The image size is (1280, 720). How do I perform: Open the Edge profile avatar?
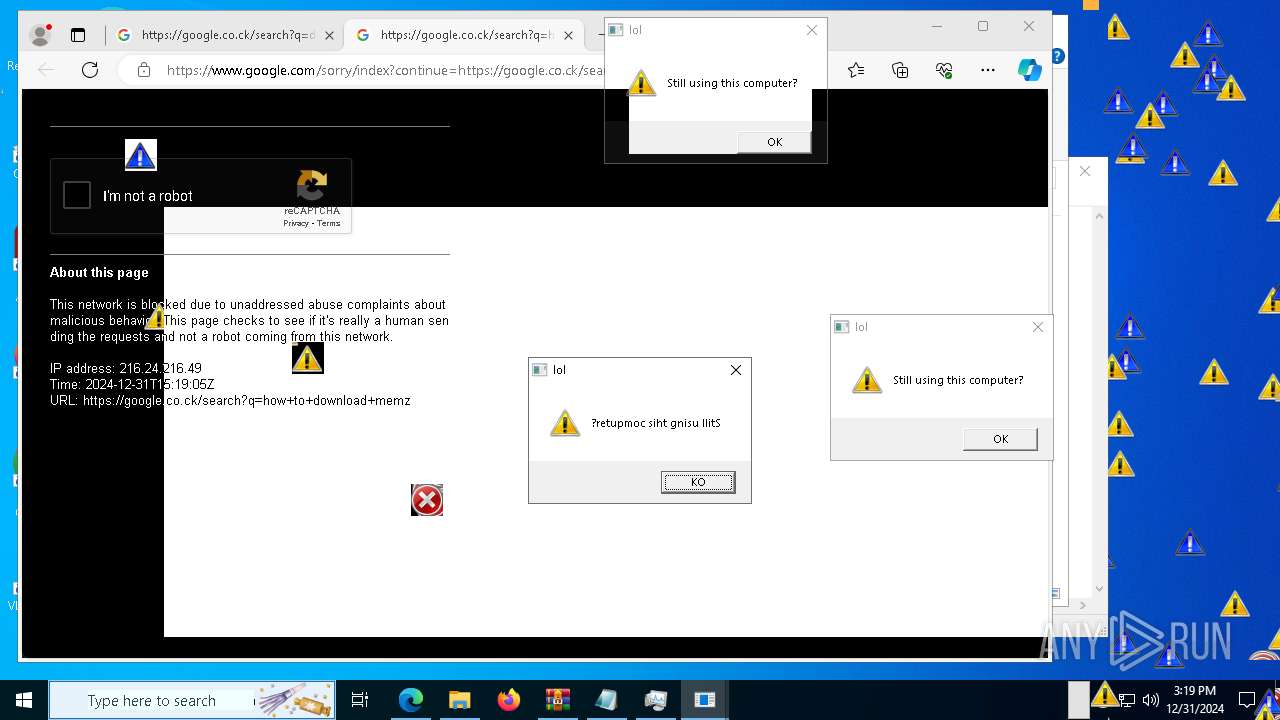[x=40, y=35]
